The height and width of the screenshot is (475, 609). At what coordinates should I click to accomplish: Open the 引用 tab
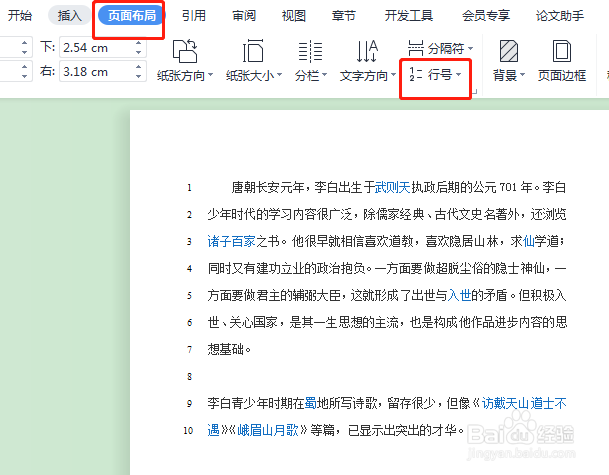pyautogui.click(x=194, y=16)
